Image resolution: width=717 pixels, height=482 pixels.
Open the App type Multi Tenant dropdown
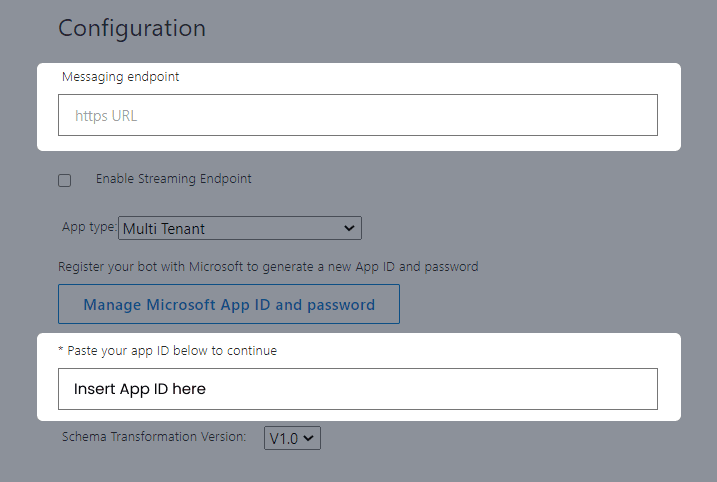pyautogui.click(x=240, y=228)
